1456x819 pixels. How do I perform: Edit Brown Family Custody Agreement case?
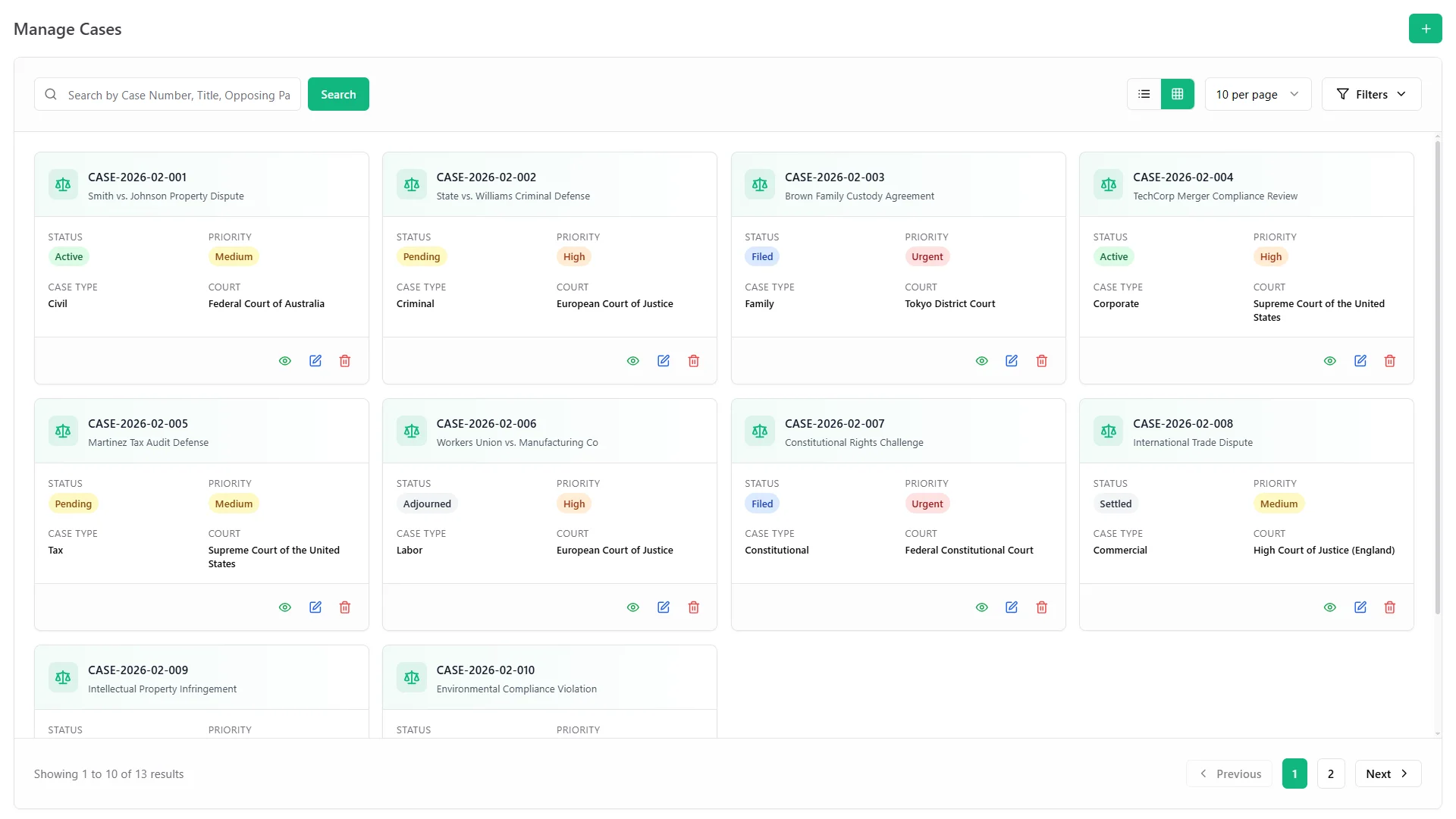[x=1012, y=361]
